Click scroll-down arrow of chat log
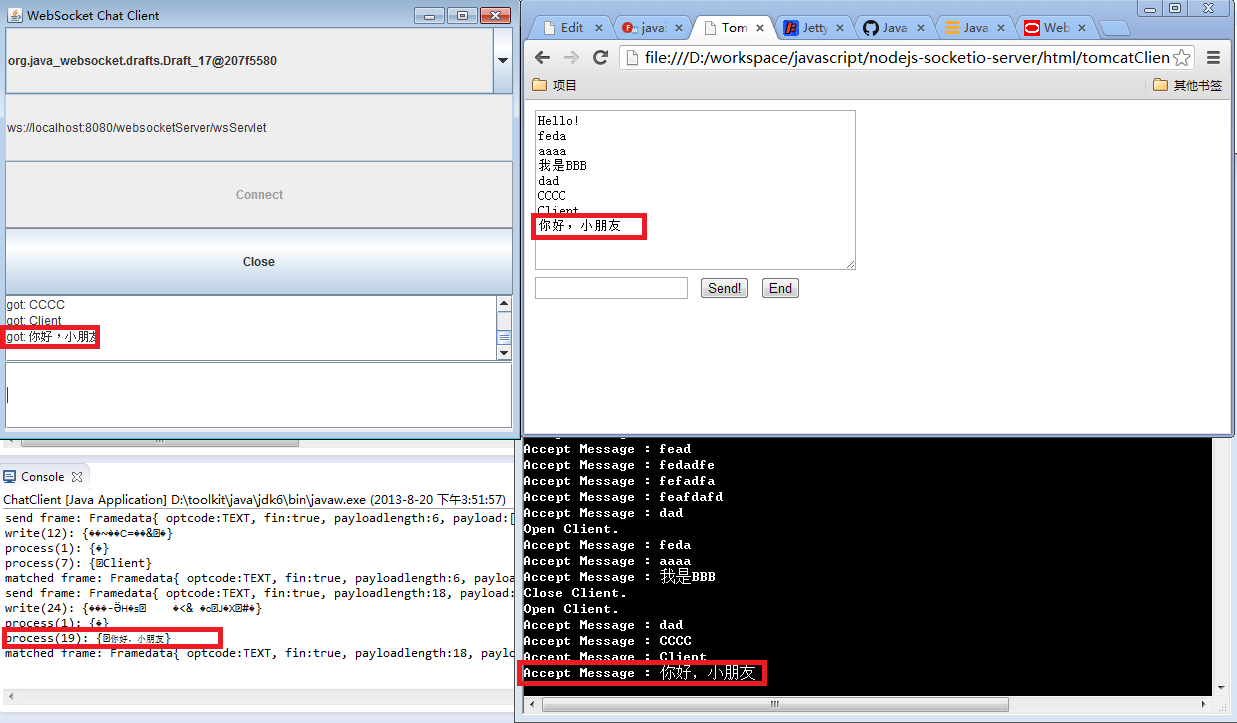Image resolution: width=1237 pixels, height=723 pixels. click(x=504, y=352)
